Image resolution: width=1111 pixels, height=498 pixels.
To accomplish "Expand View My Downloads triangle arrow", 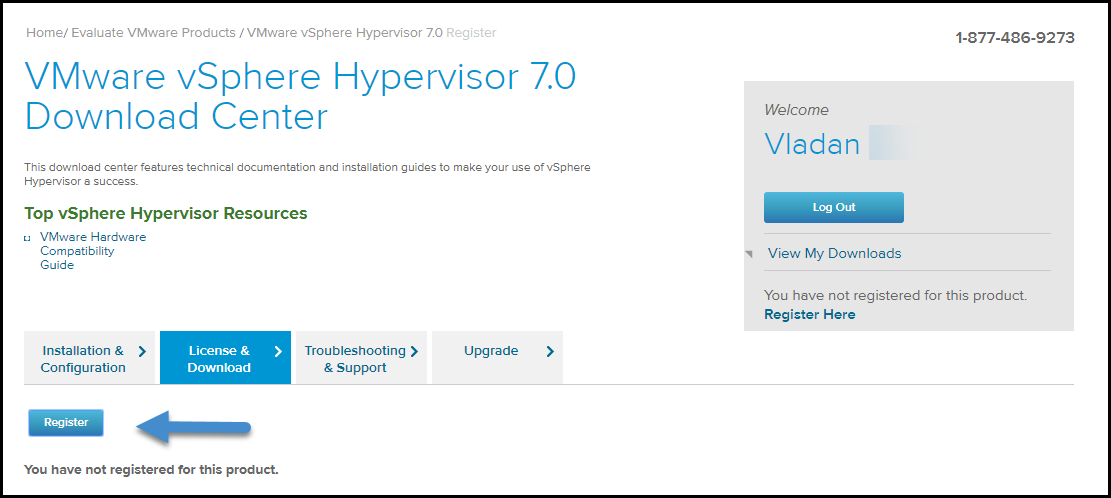I will point(749,254).
